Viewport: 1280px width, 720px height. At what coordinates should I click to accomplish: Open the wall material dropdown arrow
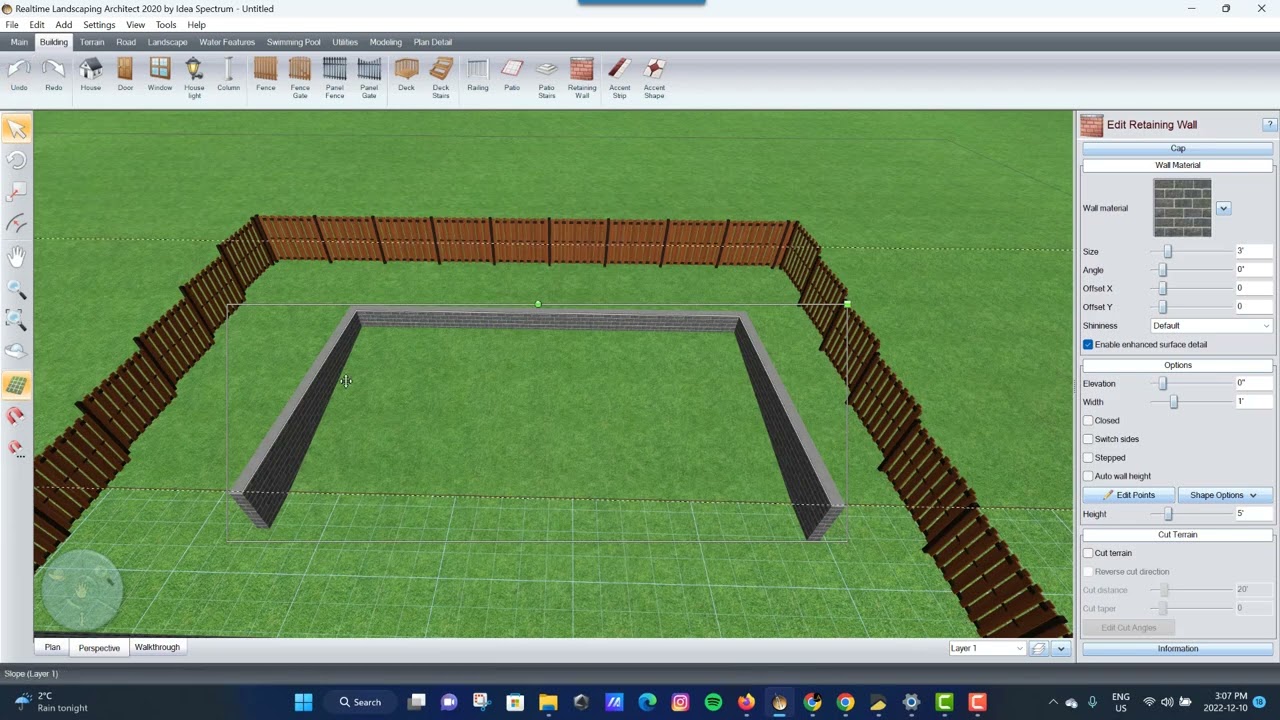(1223, 208)
